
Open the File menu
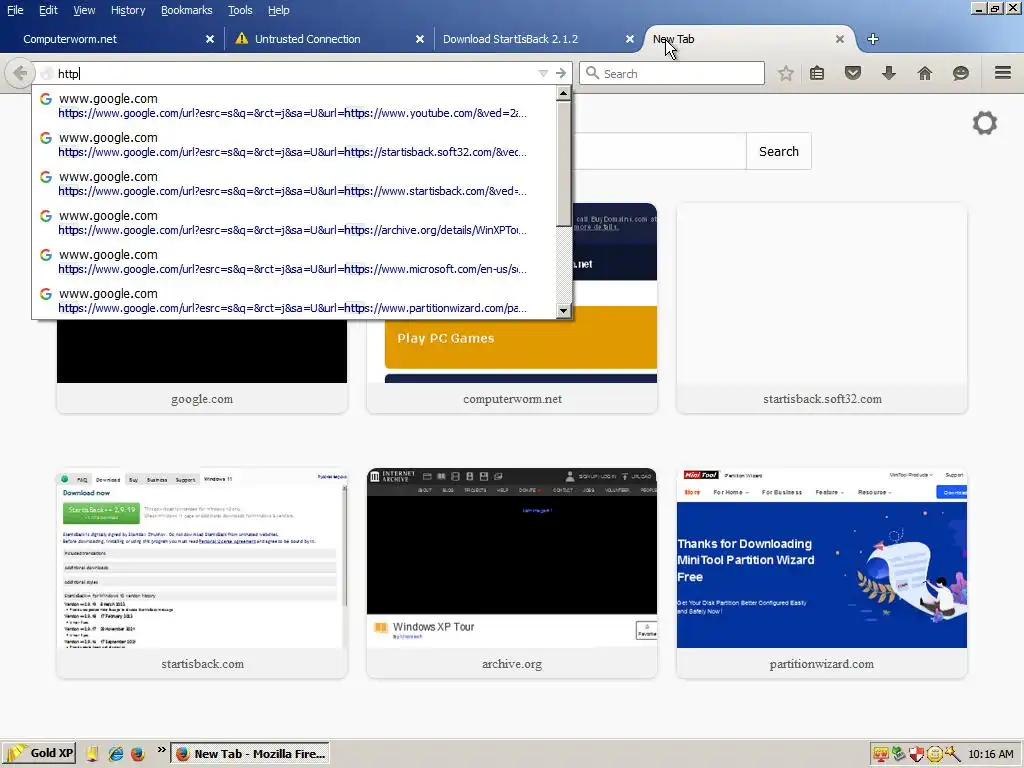coord(15,10)
